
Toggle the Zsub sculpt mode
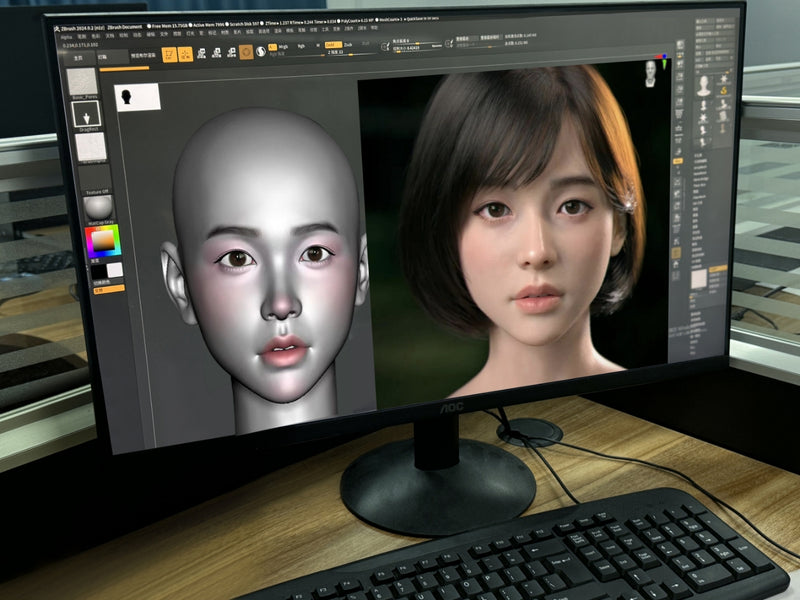[346, 45]
